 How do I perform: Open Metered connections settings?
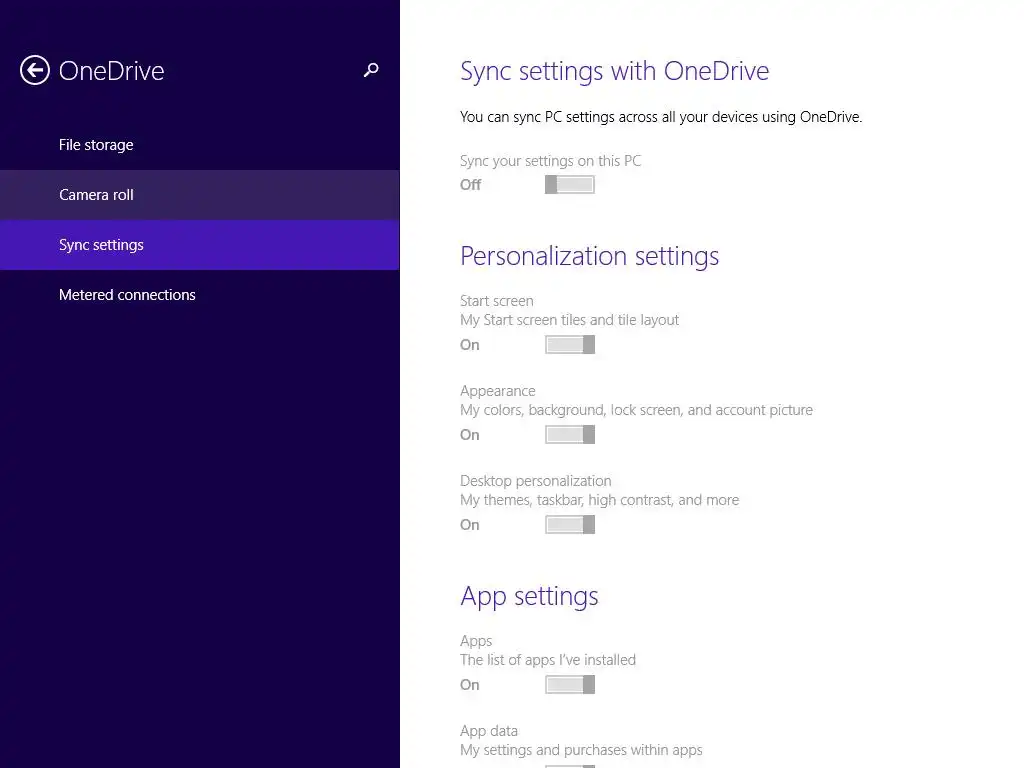pos(200,295)
